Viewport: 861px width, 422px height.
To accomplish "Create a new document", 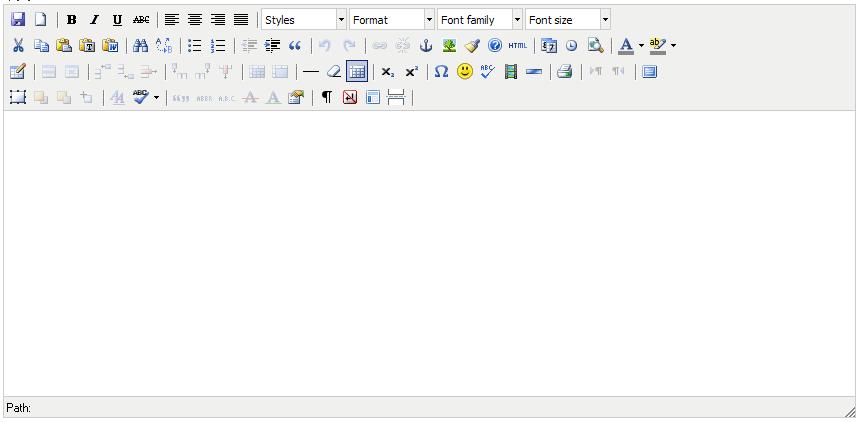I will [41, 20].
